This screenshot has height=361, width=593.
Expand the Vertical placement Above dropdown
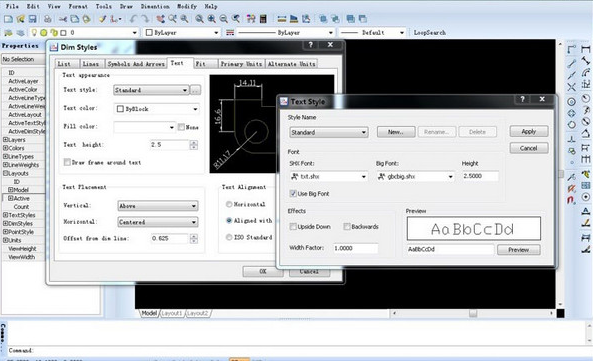[158, 206]
